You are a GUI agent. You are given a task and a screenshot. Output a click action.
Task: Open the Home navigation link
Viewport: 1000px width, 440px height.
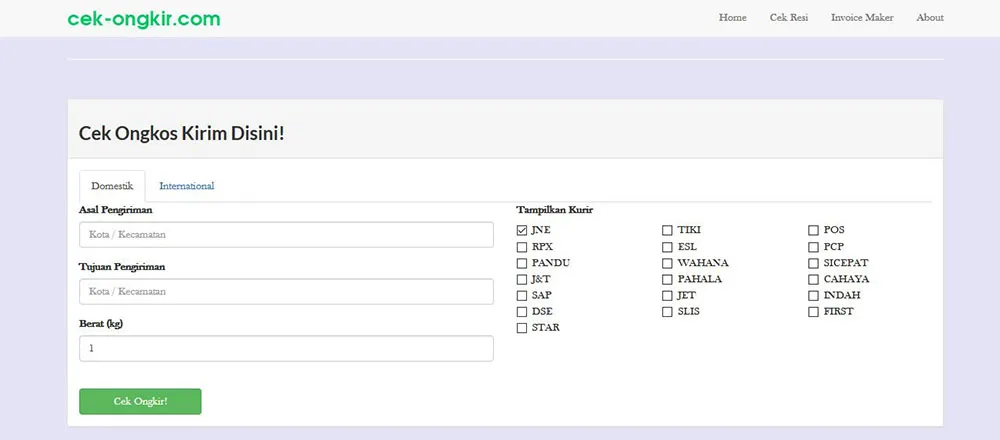click(732, 18)
